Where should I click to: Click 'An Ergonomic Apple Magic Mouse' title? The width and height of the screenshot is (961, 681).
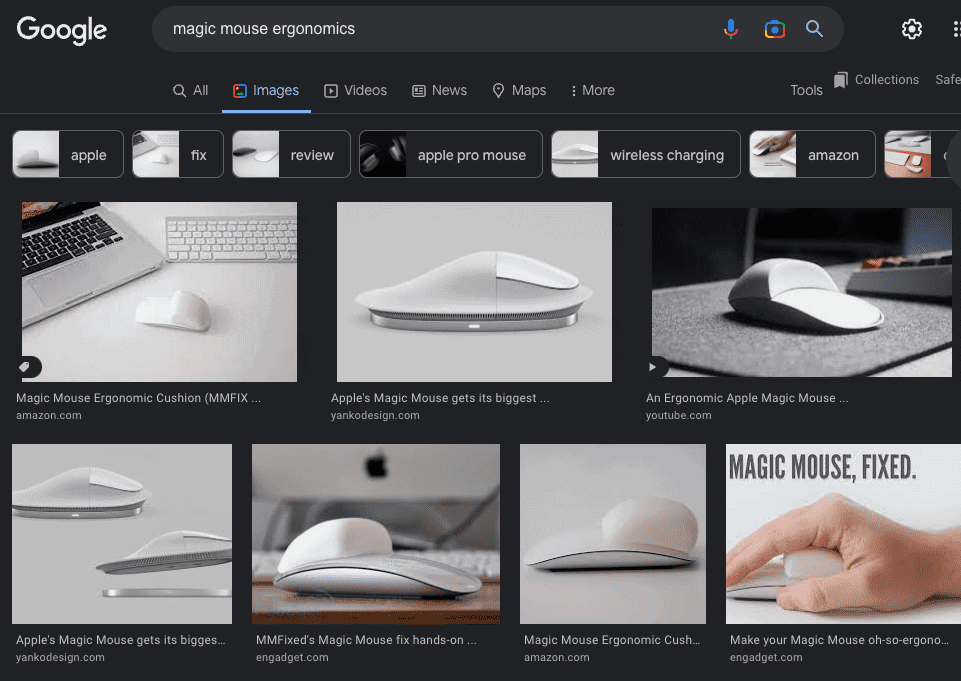coord(747,398)
